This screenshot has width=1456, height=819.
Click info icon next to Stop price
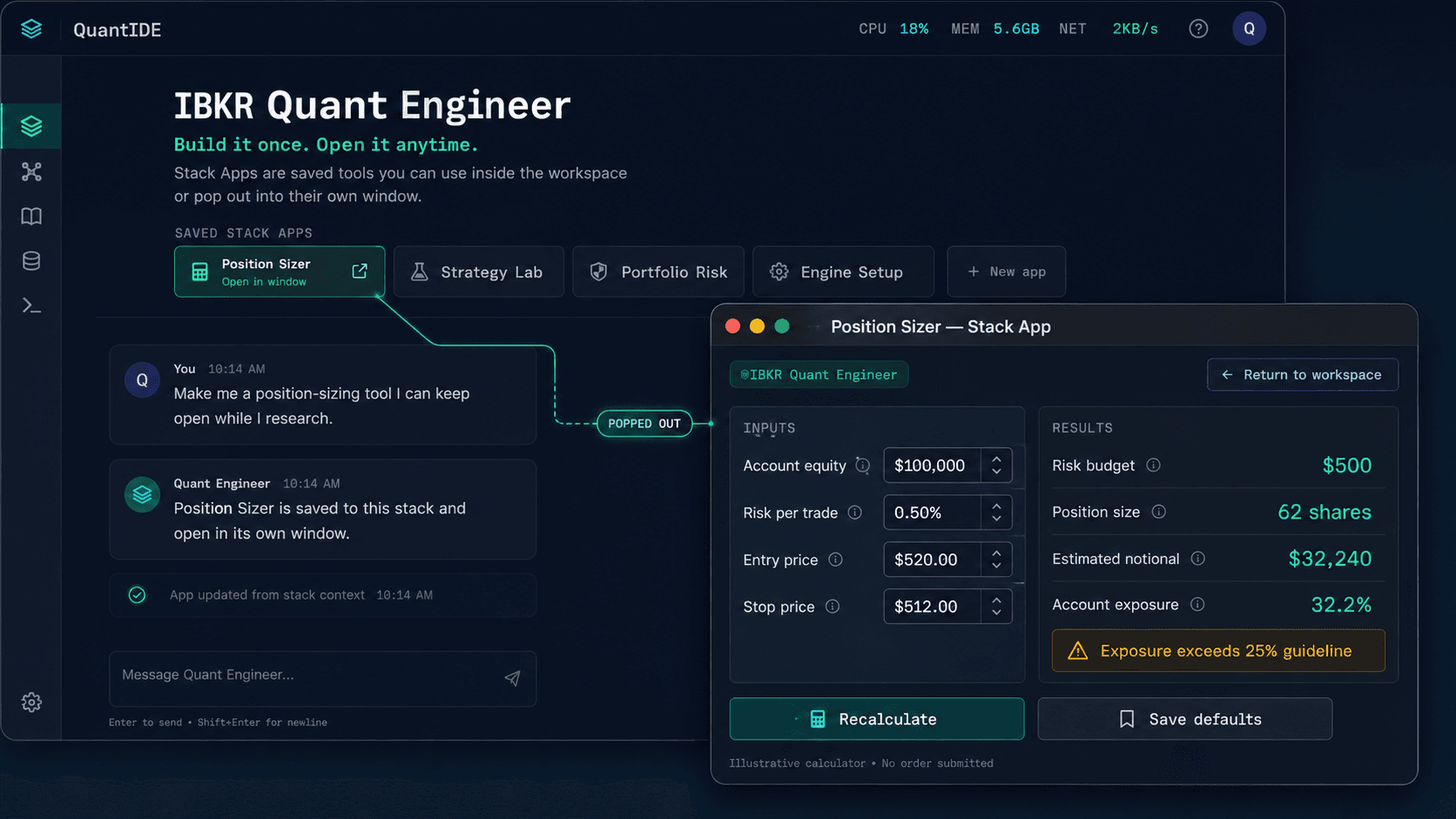tap(832, 607)
